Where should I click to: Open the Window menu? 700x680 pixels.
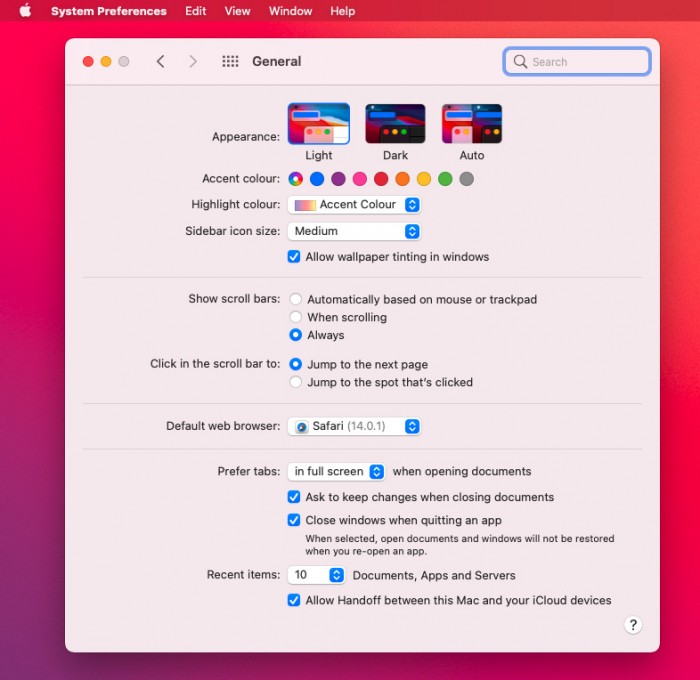click(290, 11)
